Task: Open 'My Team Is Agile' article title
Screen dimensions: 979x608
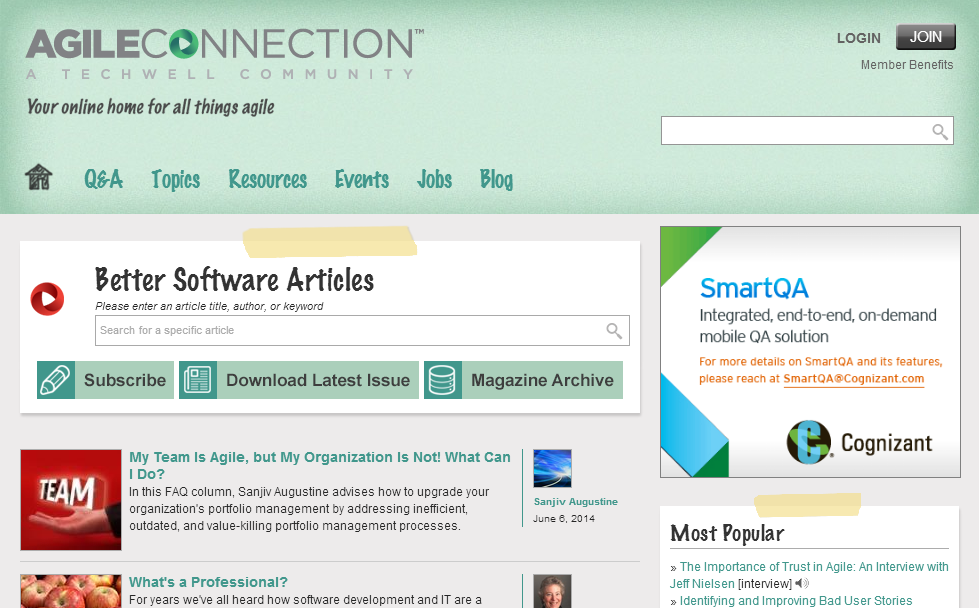Action: pos(320,466)
